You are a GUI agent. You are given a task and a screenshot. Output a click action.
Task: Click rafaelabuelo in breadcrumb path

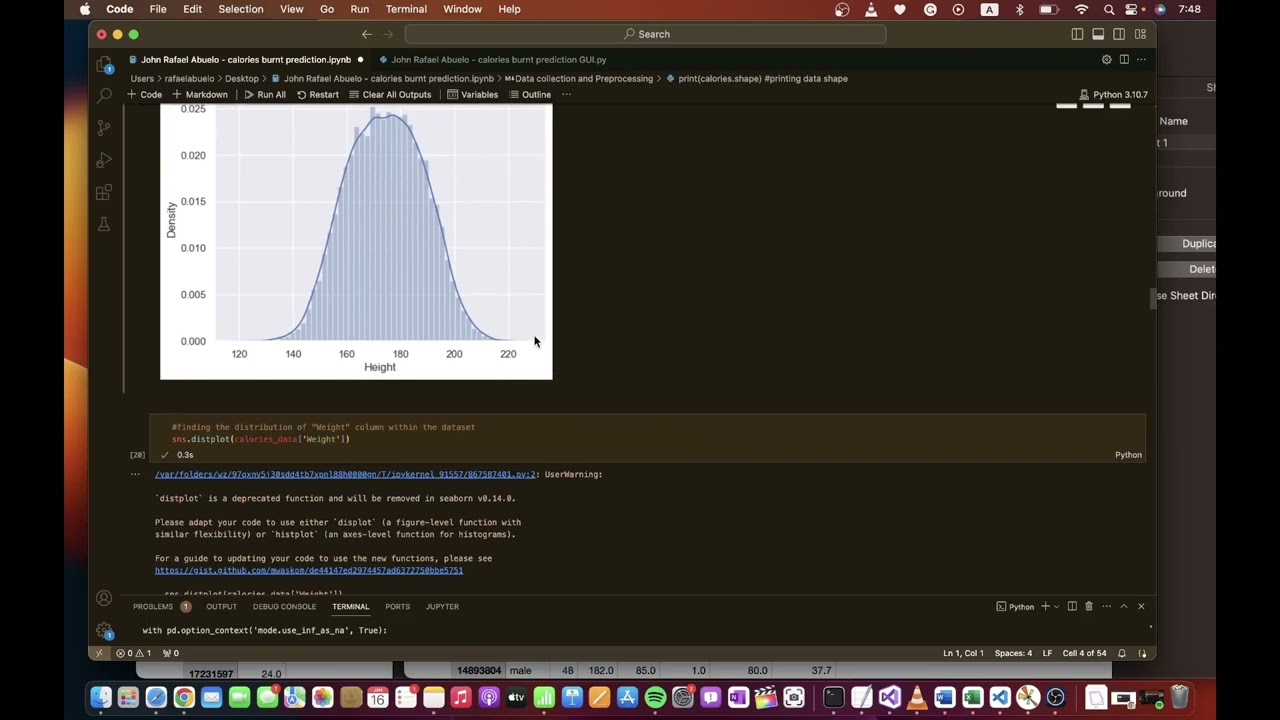[188, 78]
